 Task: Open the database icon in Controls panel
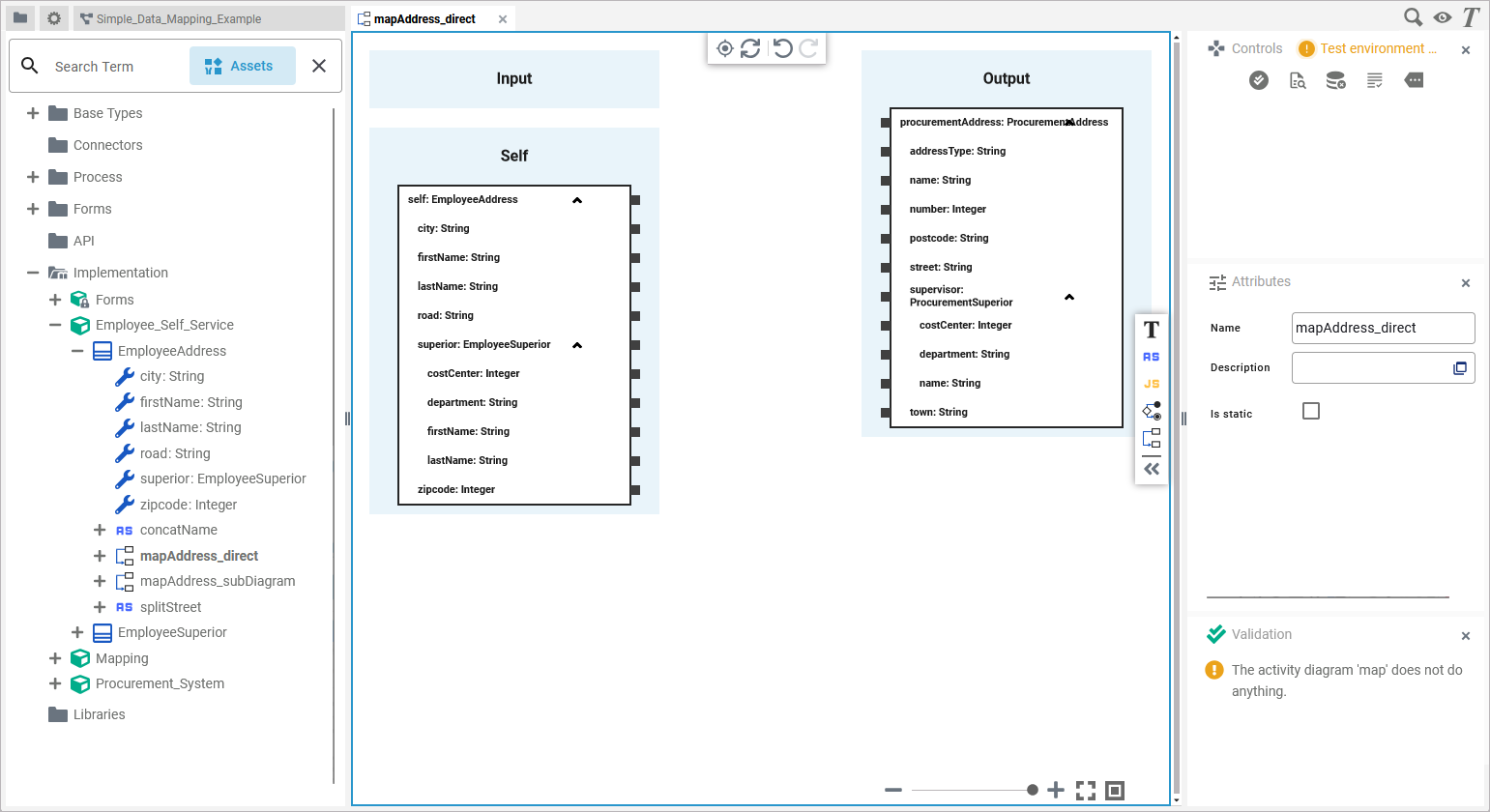pyautogui.click(x=1336, y=80)
